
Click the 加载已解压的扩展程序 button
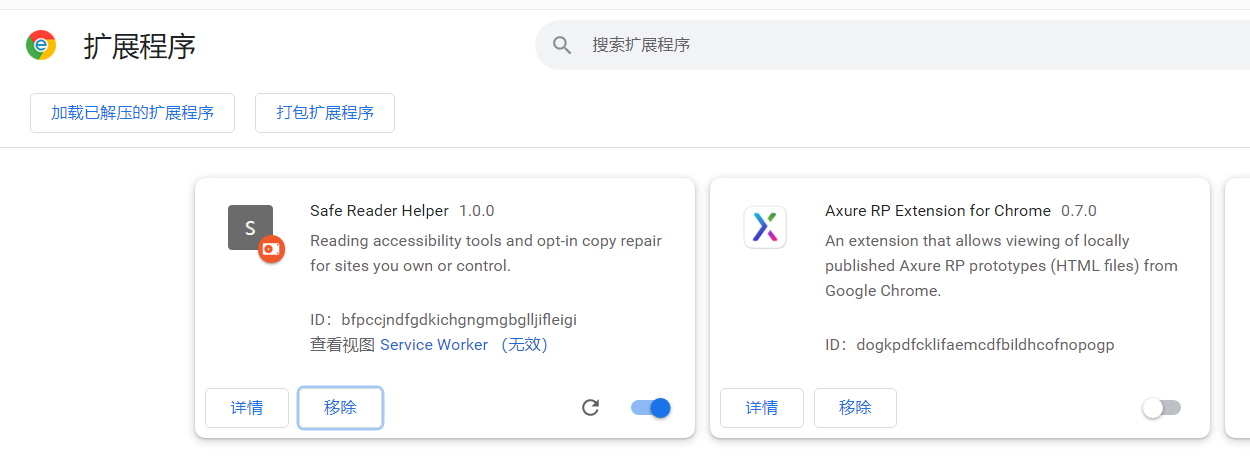133,113
